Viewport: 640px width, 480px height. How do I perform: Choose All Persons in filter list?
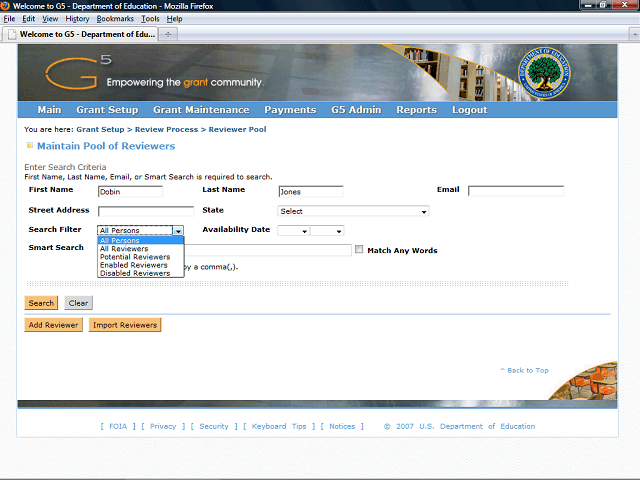[141, 240]
